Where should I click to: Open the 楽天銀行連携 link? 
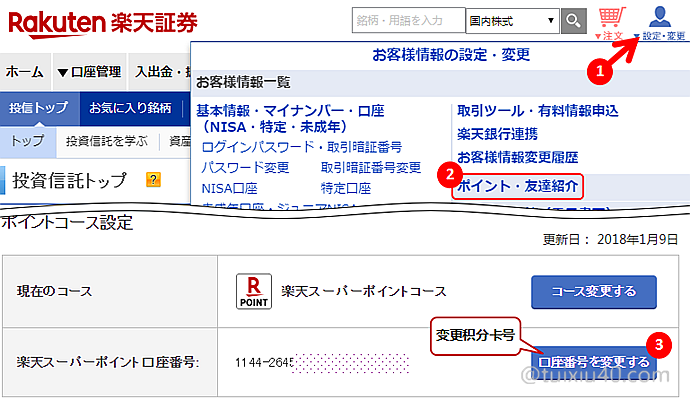[x=497, y=134]
